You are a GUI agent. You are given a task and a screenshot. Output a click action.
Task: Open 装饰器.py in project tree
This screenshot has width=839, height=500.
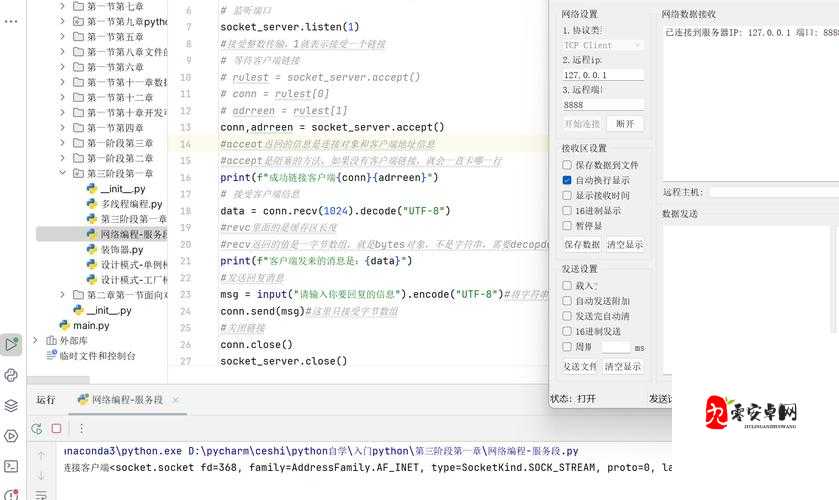point(115,249)
